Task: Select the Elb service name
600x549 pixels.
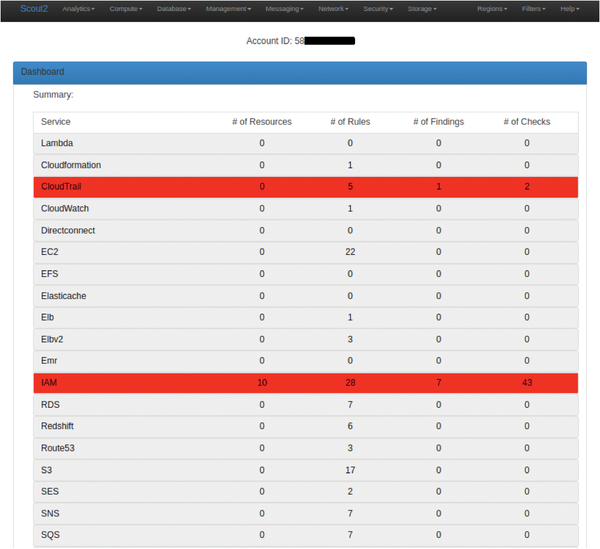Action: coord(47,318)
